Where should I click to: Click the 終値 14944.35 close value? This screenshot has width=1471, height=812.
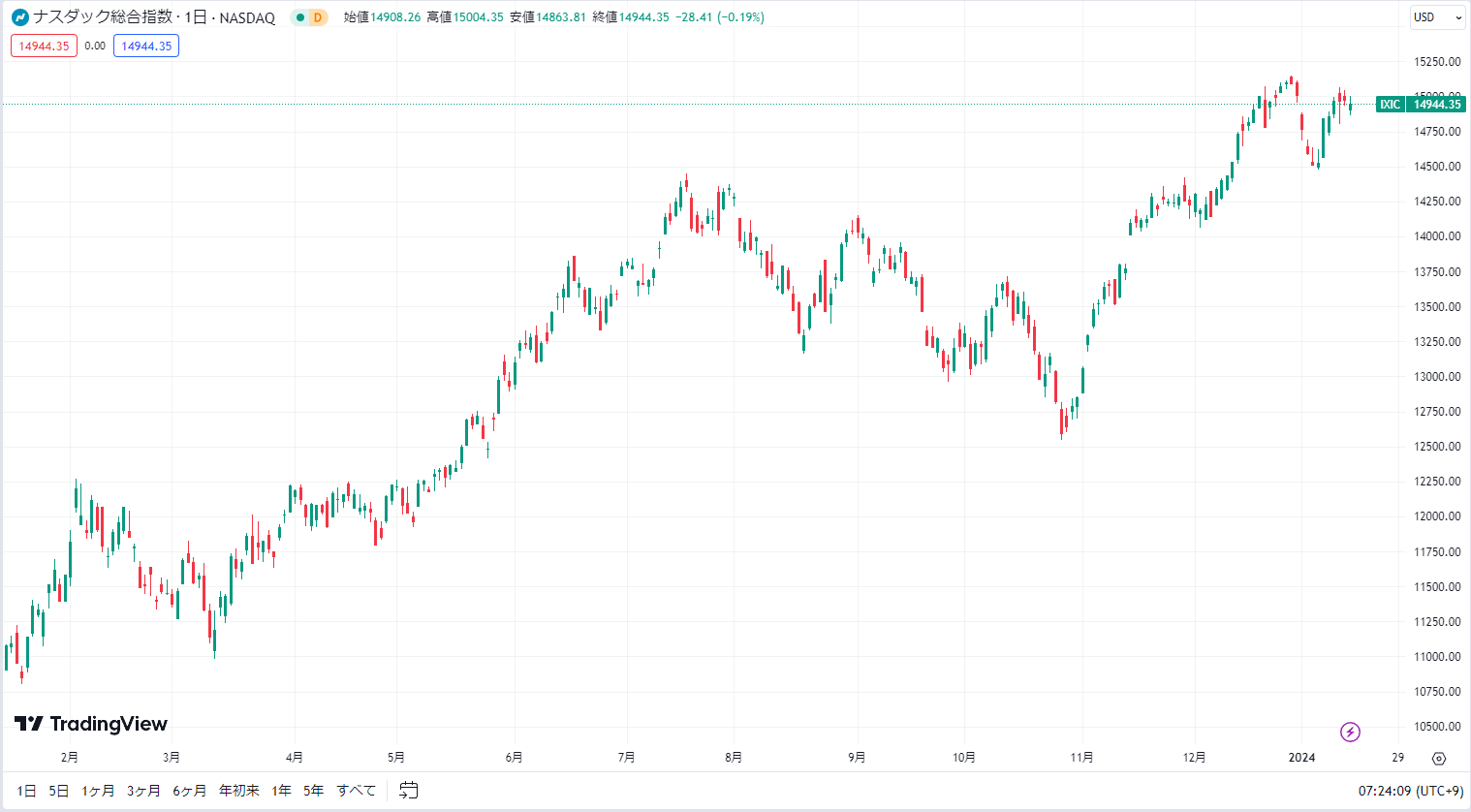point(631,17)
